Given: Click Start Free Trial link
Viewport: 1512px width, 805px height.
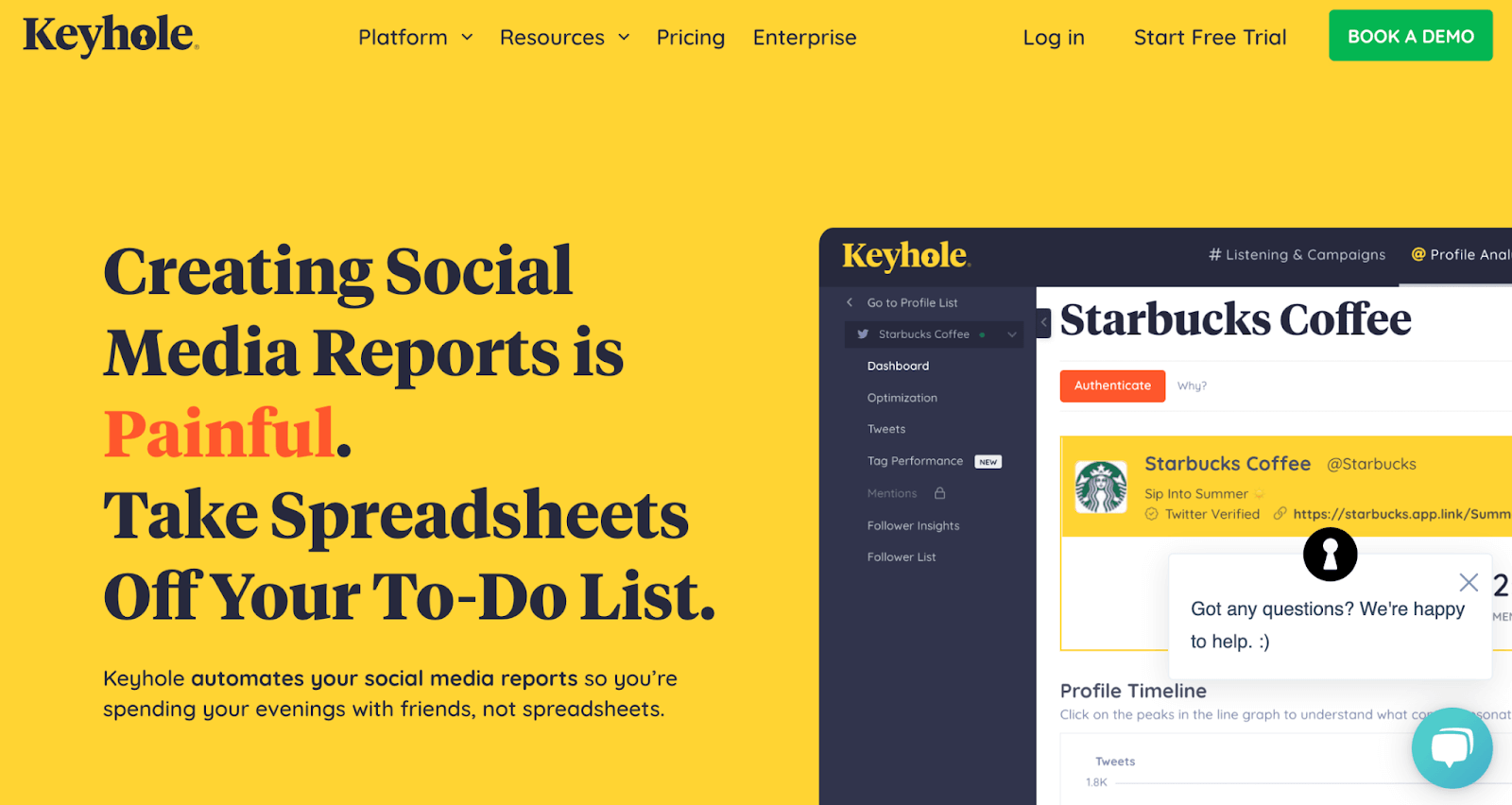Looking at the screenshot, I should click(x=1210, y=38).
